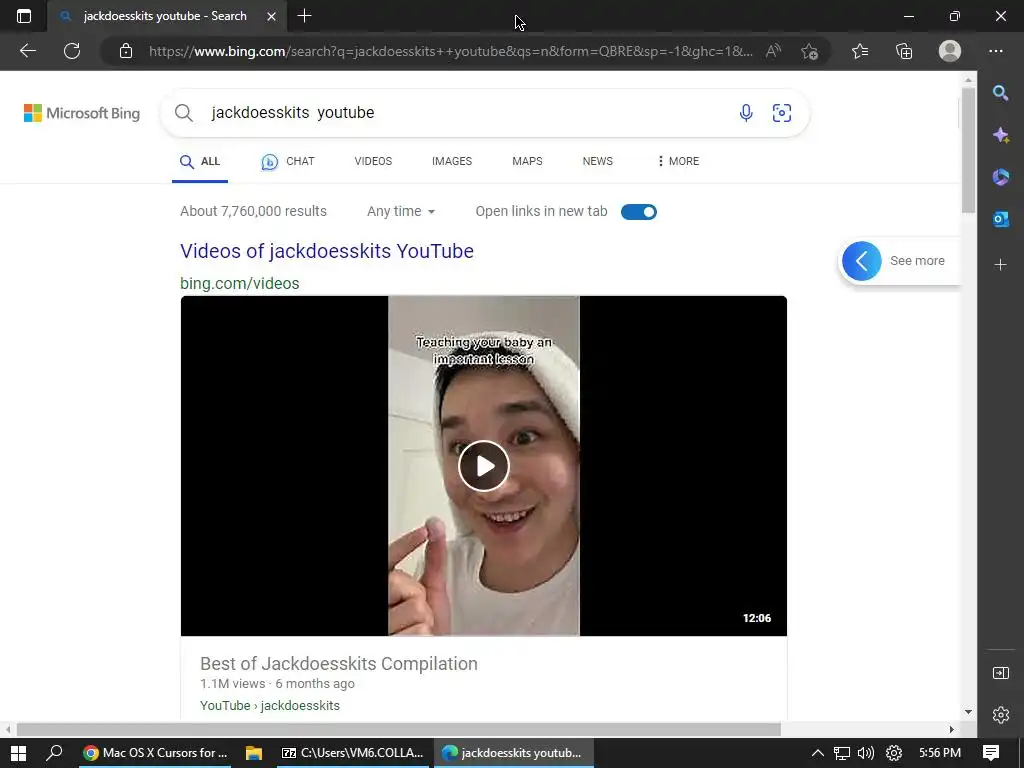The image size is (1024, 768).
Task: Show hidden tray icons chevron
Action: (x=818, y=753)
